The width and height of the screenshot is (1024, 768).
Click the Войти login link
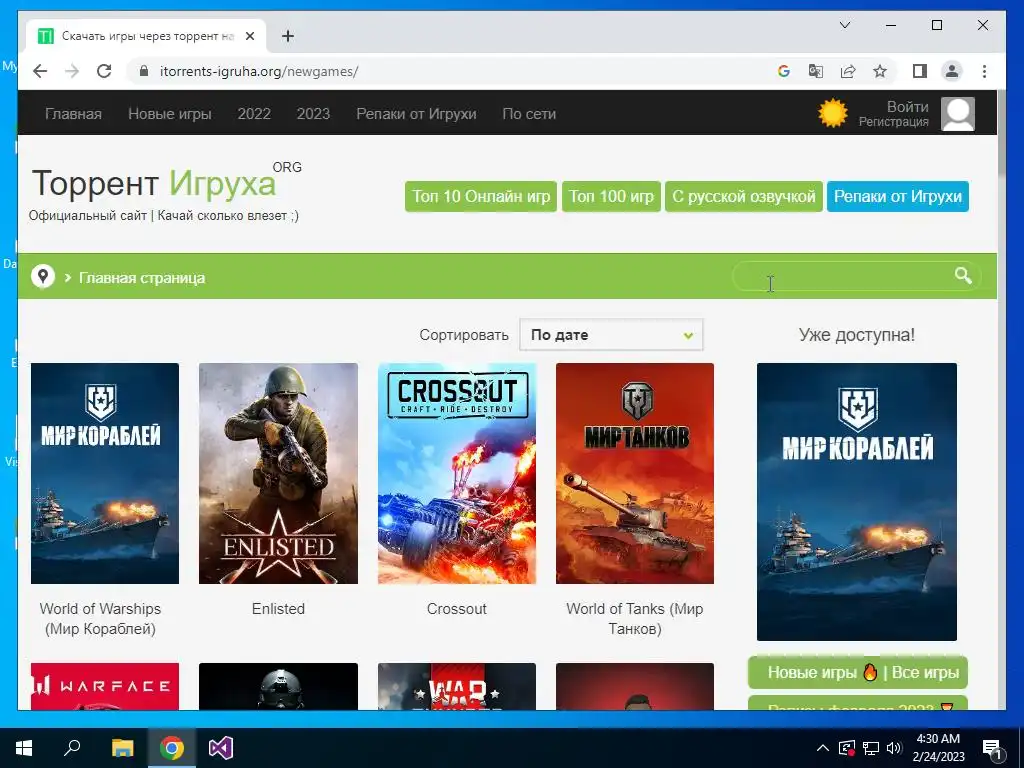click(x=908, y=106)
